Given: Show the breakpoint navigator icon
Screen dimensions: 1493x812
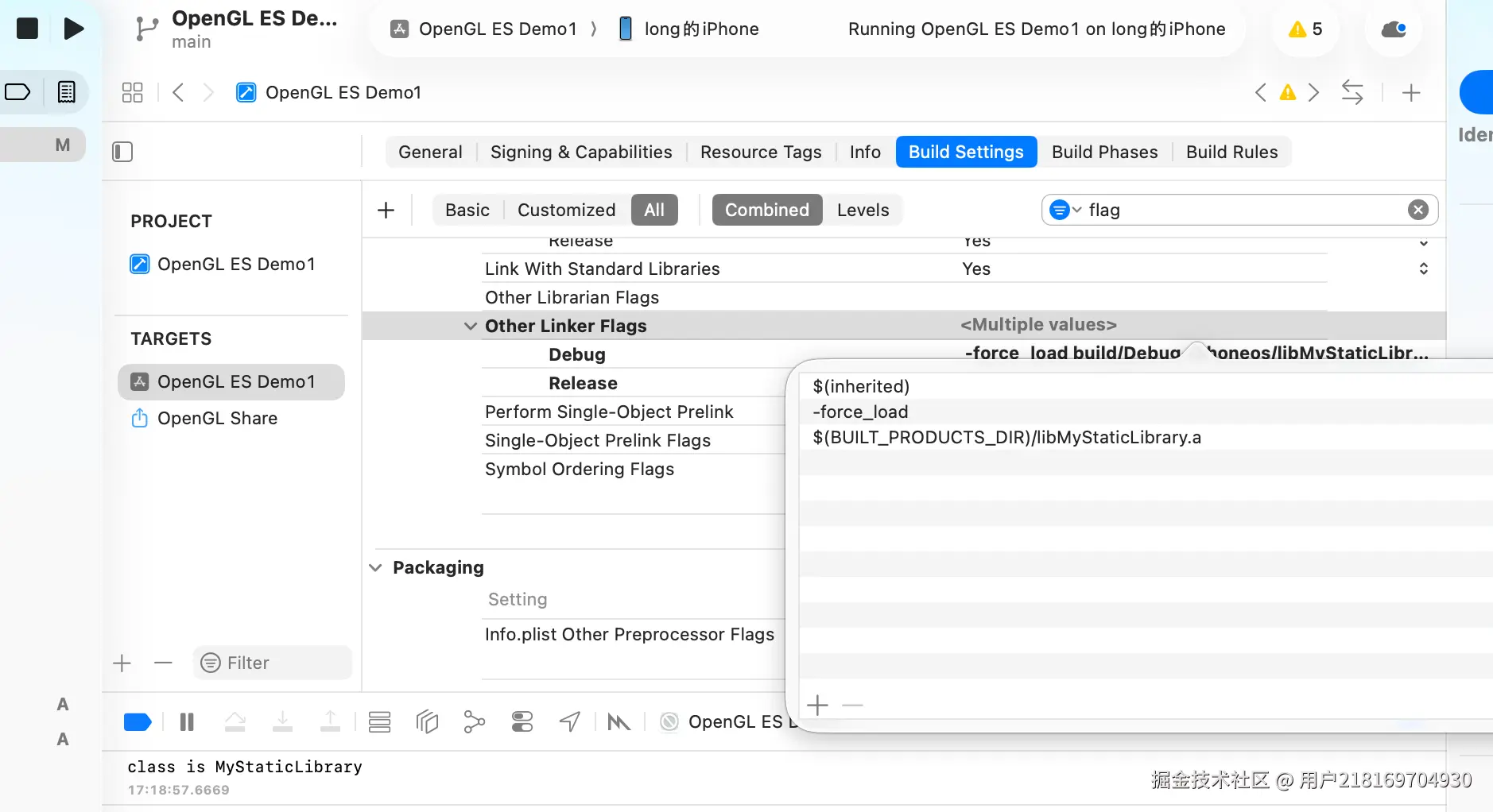Looking at the screenshot, I should 18,92.
